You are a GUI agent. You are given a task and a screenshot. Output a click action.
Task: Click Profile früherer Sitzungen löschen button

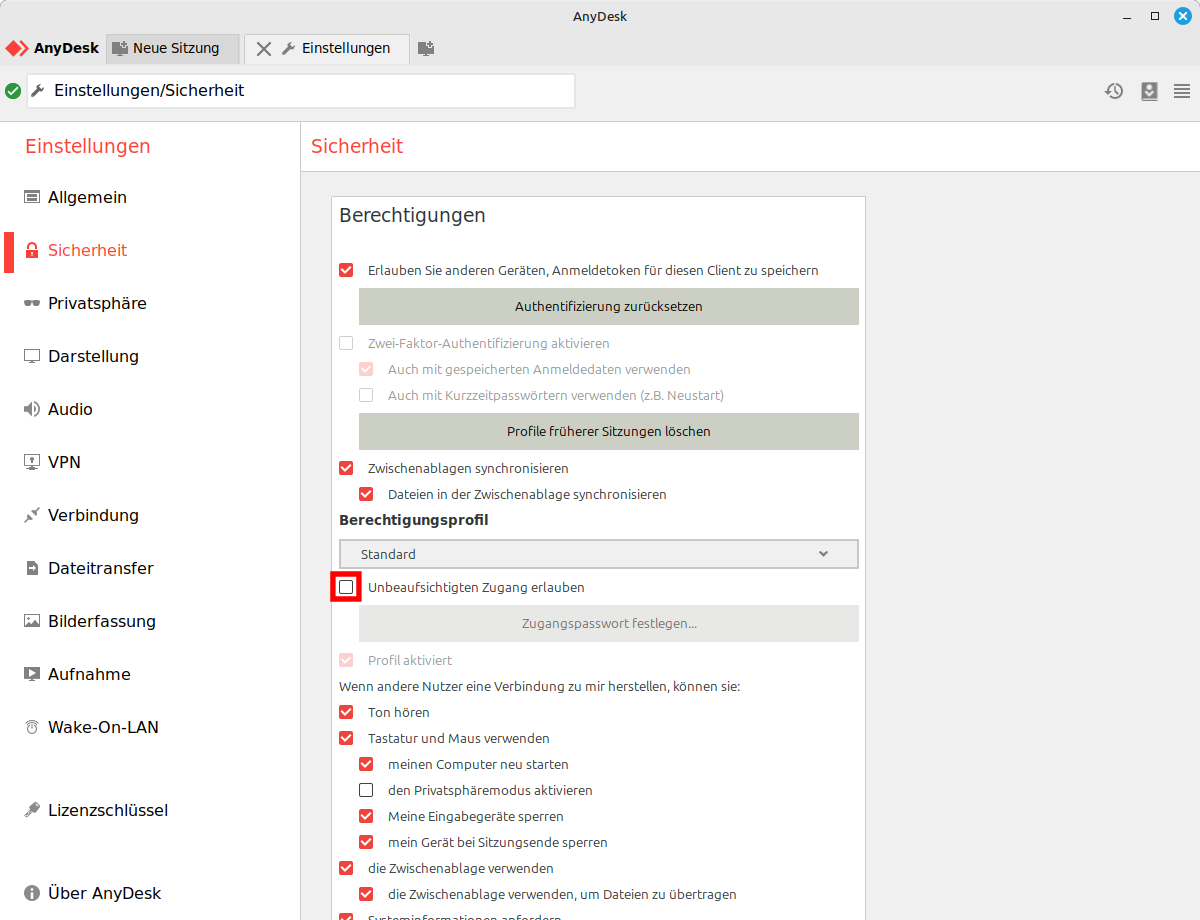(x=609, y=431)
